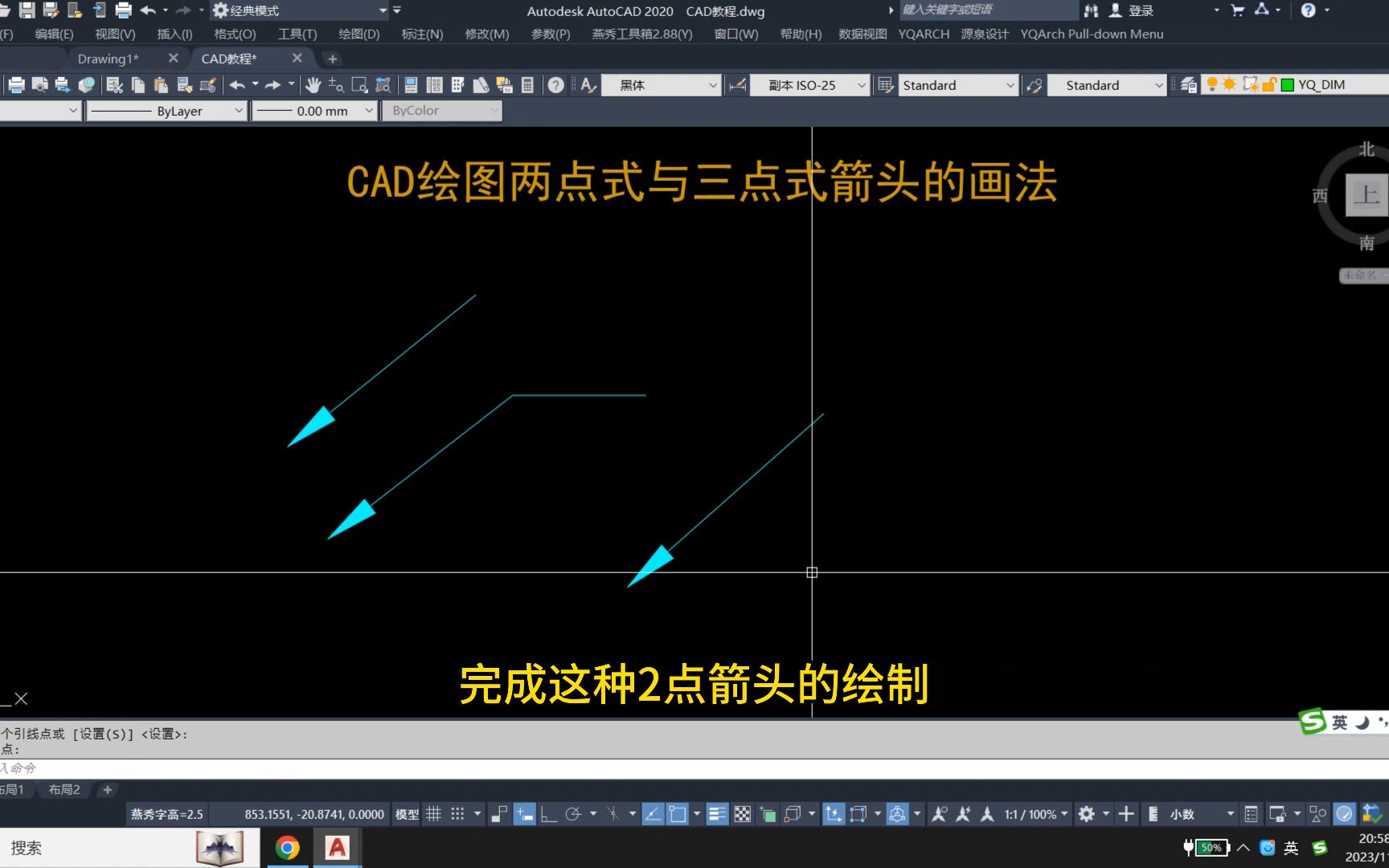Click the search binoculars icon in title bar
The height and width of the screenshot is (868, 1389).
tap(1091, 10)
